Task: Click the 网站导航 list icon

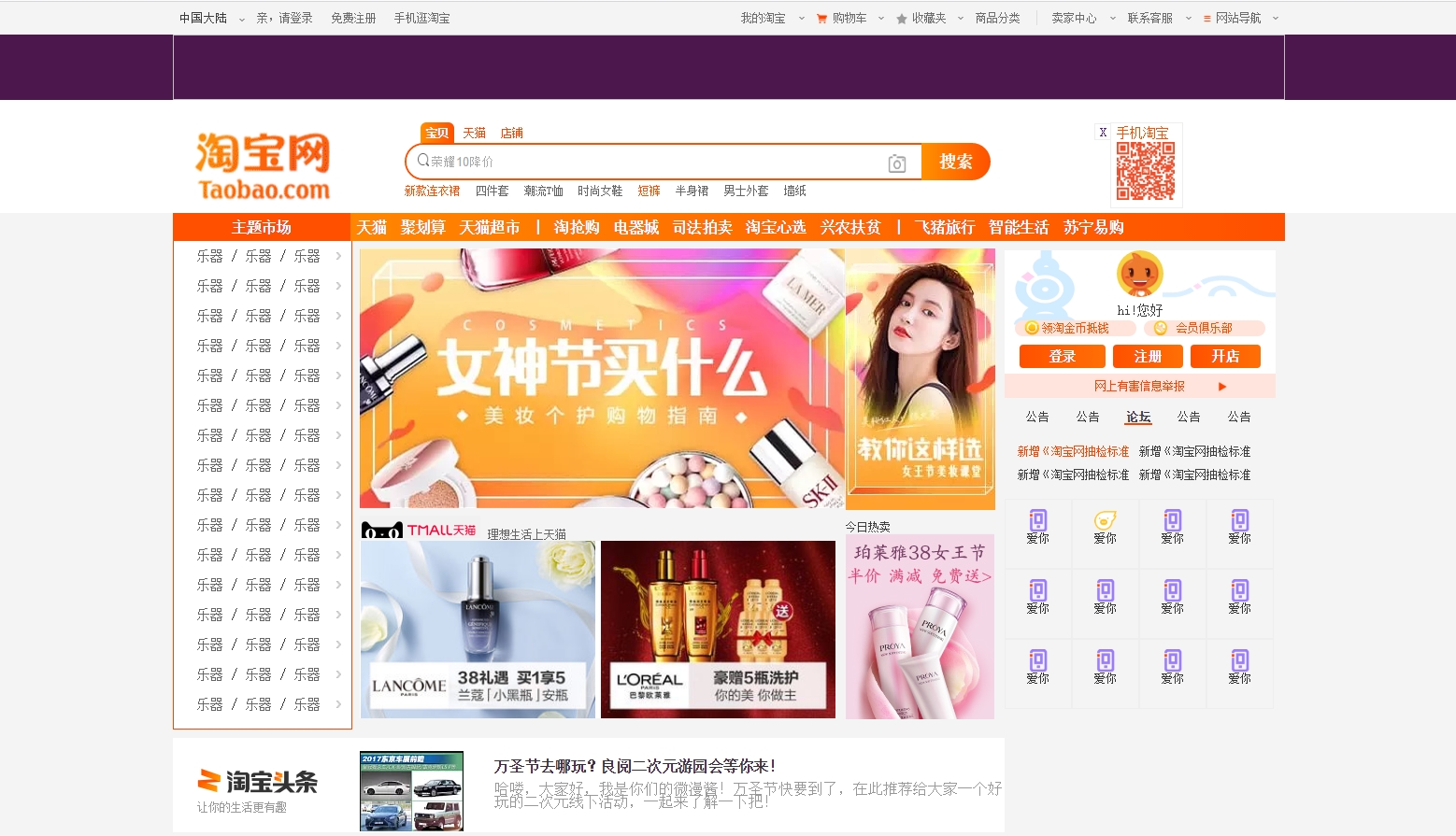Action: point(1206,19)
